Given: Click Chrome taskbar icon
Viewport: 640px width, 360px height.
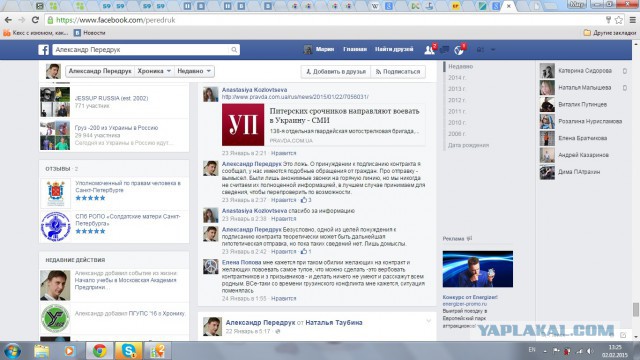Looking at the screenshot, I should pyautogui.click(x=99, y=351).
